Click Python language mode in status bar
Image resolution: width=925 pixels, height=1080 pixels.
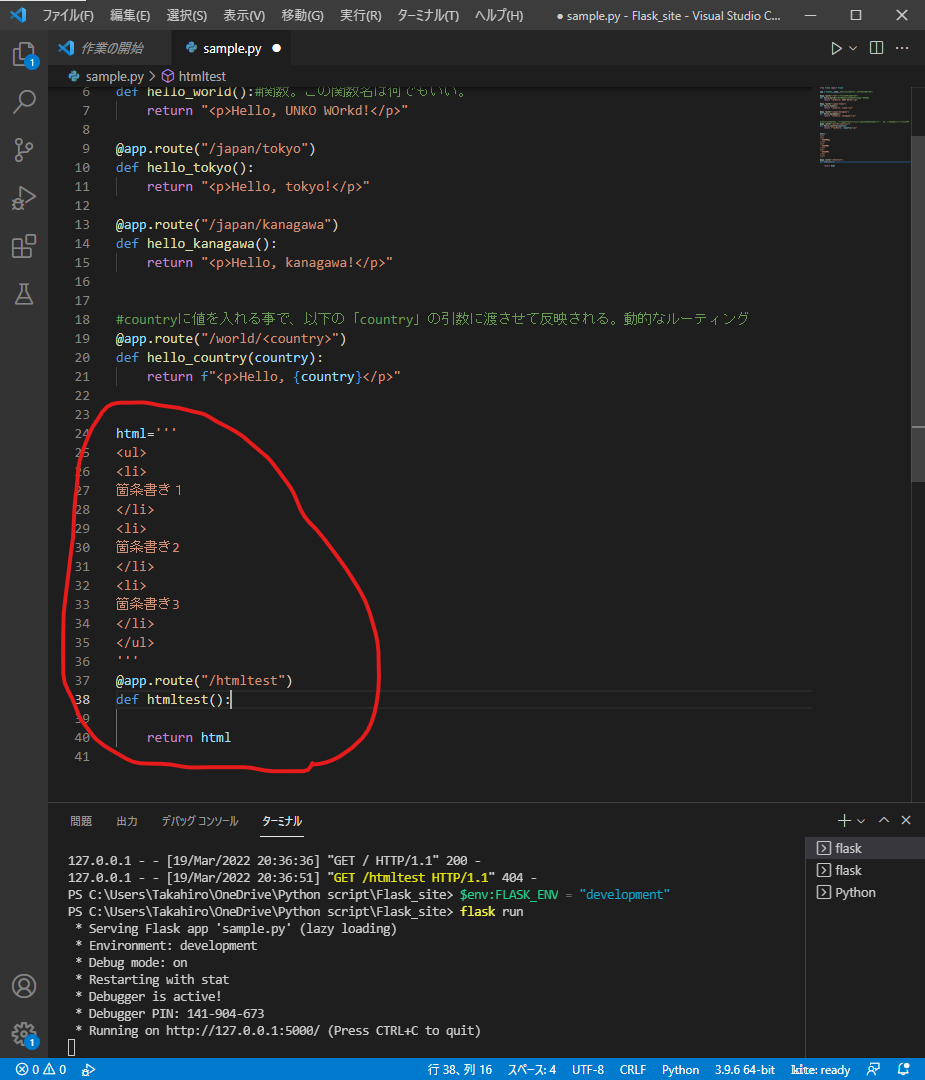point(680,1069)
